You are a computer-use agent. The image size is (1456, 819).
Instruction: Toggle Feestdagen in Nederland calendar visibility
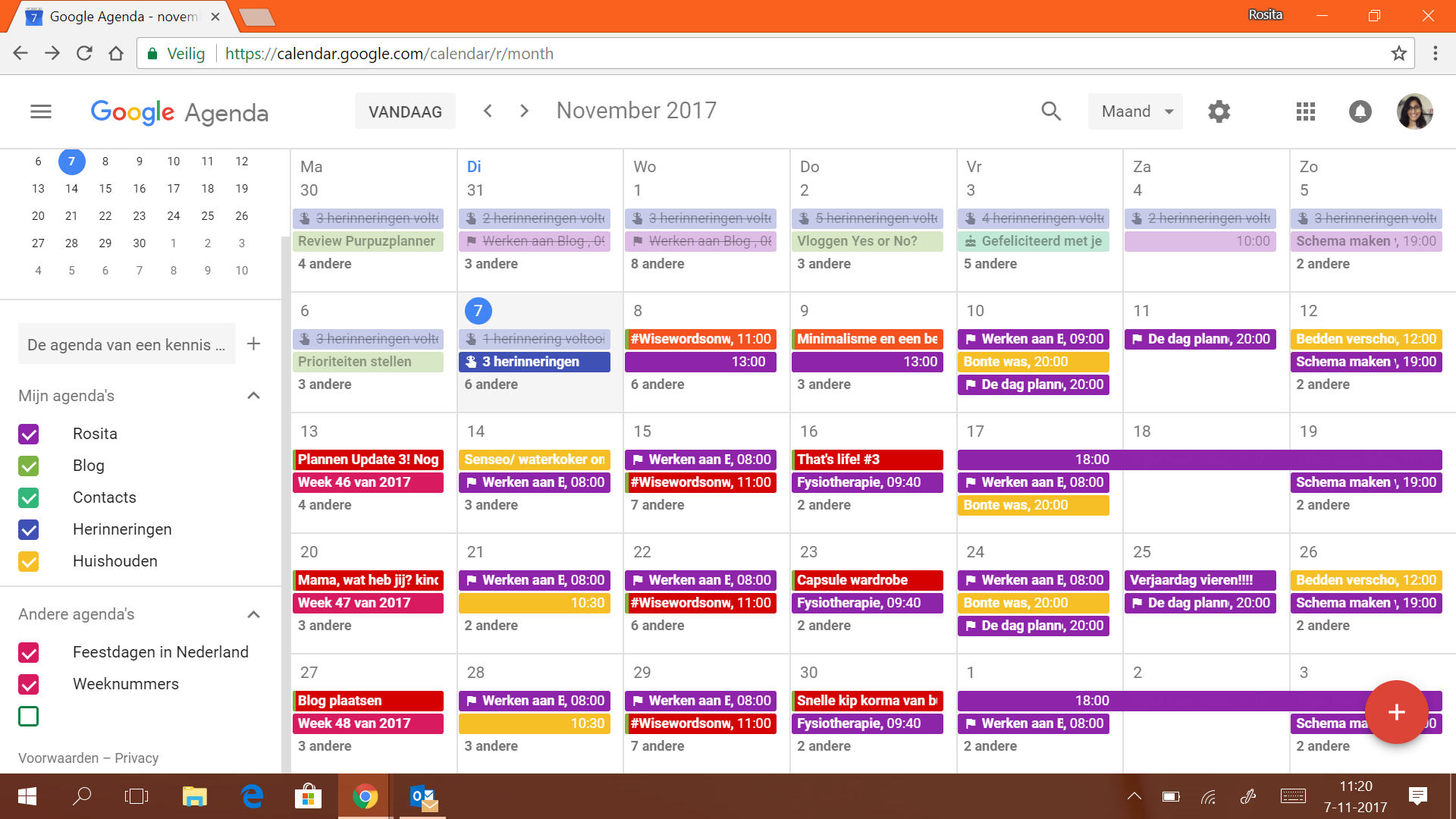pos(28,652)
